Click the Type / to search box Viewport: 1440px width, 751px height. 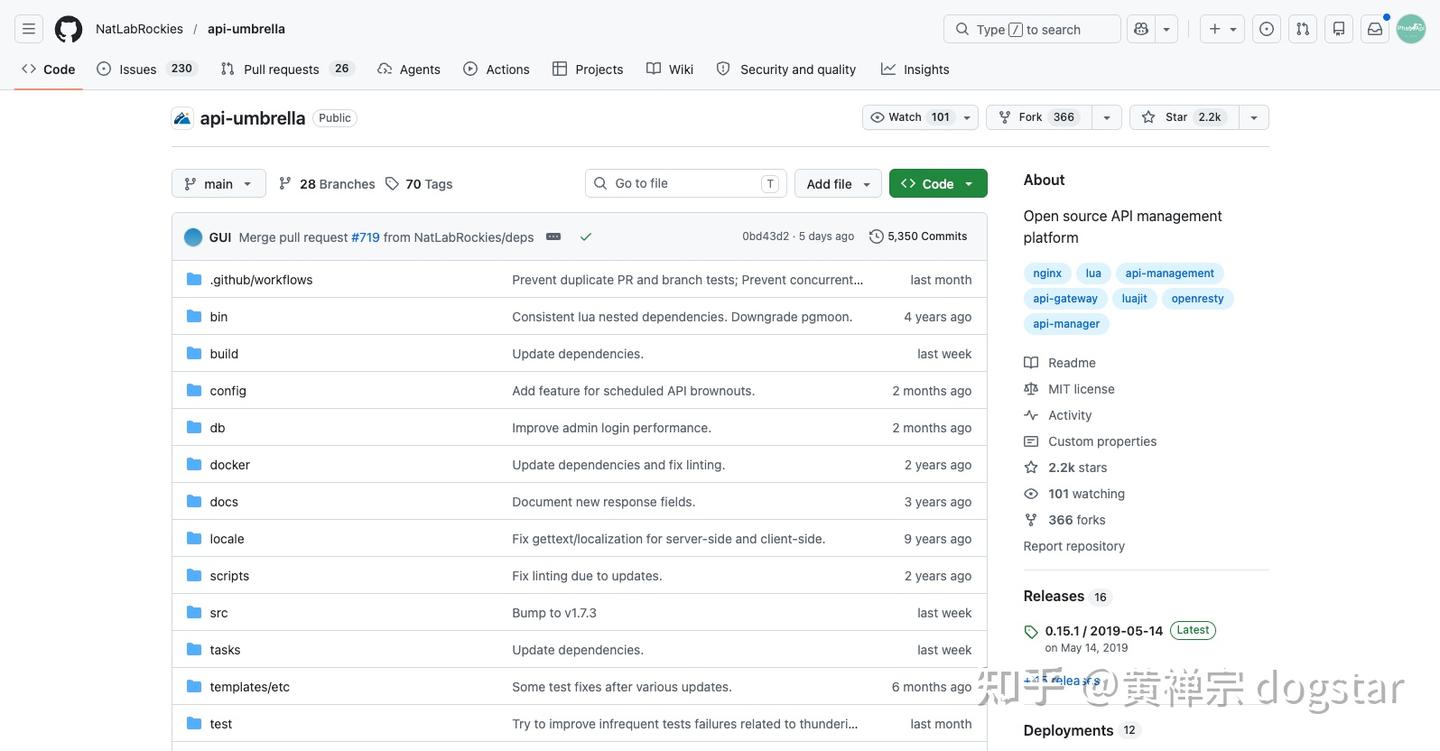1032,29
